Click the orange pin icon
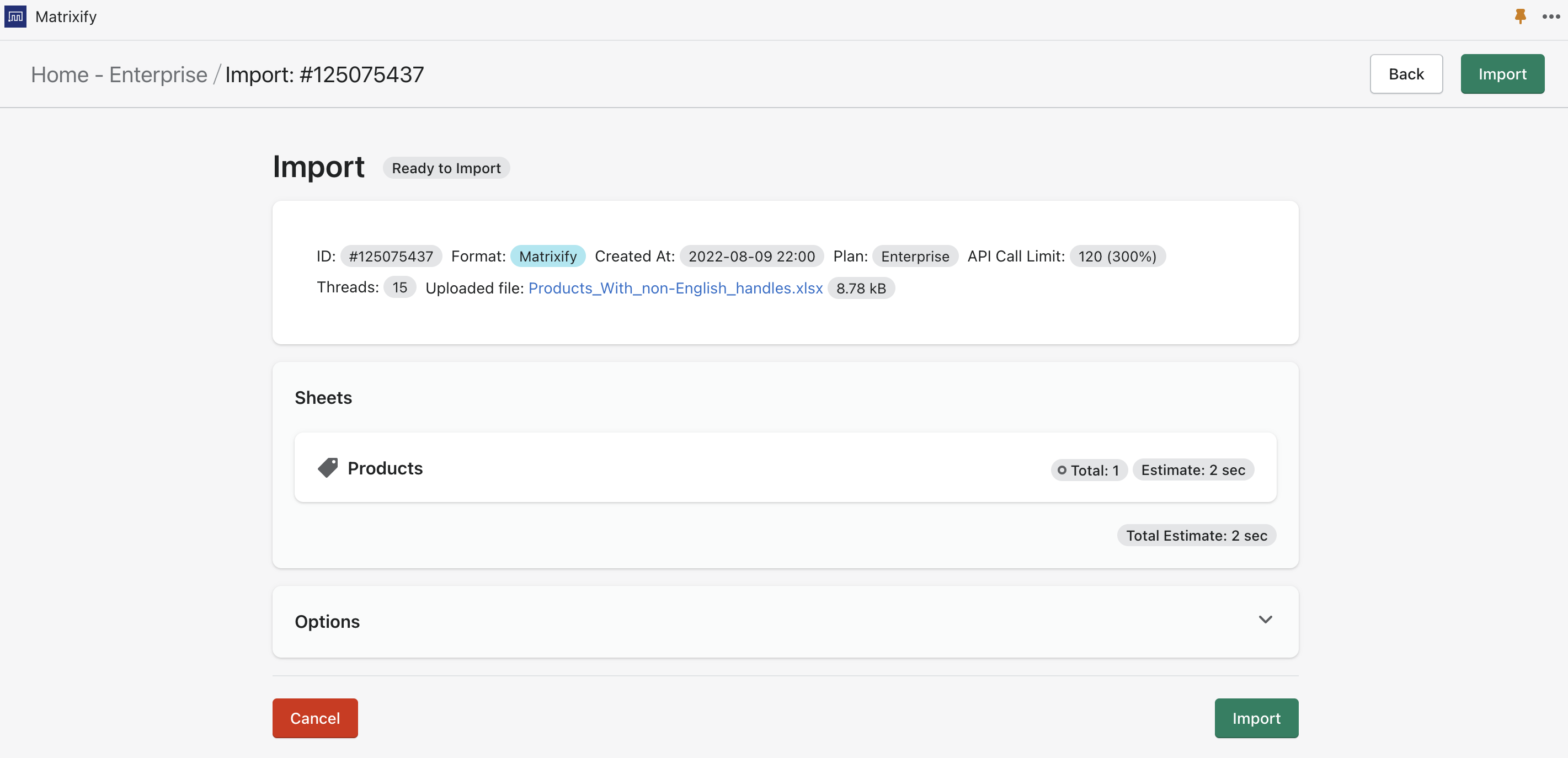 [x=1520, y=17]
